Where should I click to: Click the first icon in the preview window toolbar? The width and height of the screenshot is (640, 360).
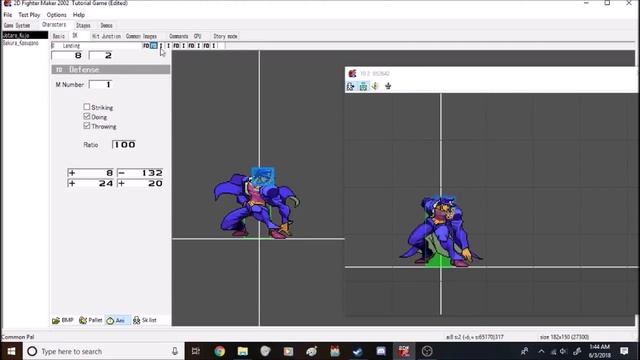[x=351, y=86]
